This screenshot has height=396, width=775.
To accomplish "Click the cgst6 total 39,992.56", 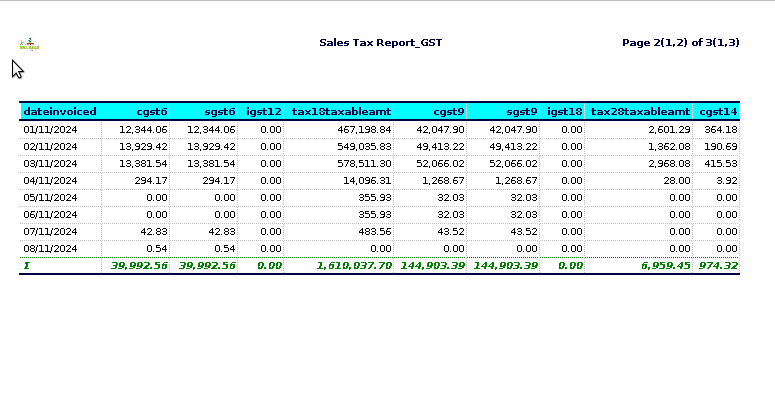I will click(139, 265).
